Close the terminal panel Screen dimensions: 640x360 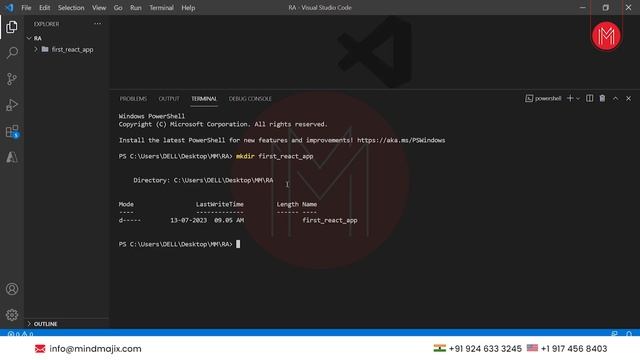[x=629, y=98]
